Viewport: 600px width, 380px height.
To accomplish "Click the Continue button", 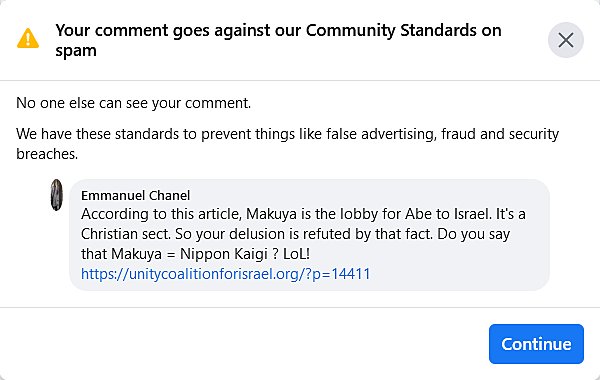I will tap(536, 344).
